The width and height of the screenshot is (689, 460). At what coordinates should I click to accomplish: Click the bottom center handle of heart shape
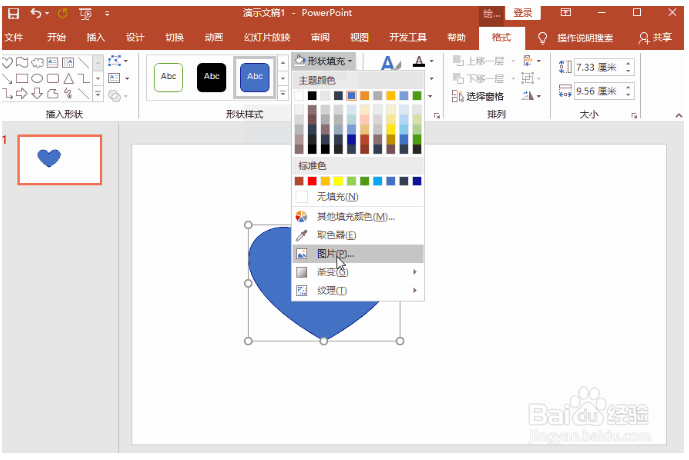(324, 341)
